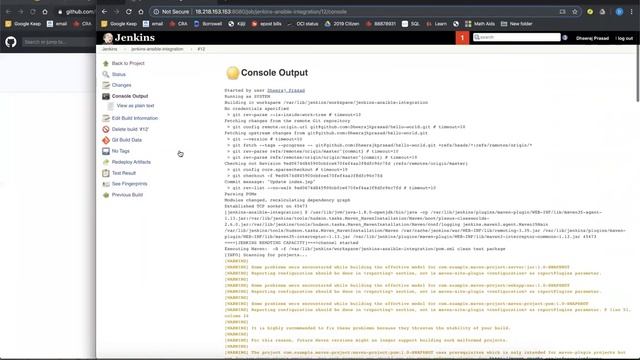Image resolution: width=640 pixels, height=360 pixels.
Task: Click the home icon in GitHub window
Action: coord(45,12)
